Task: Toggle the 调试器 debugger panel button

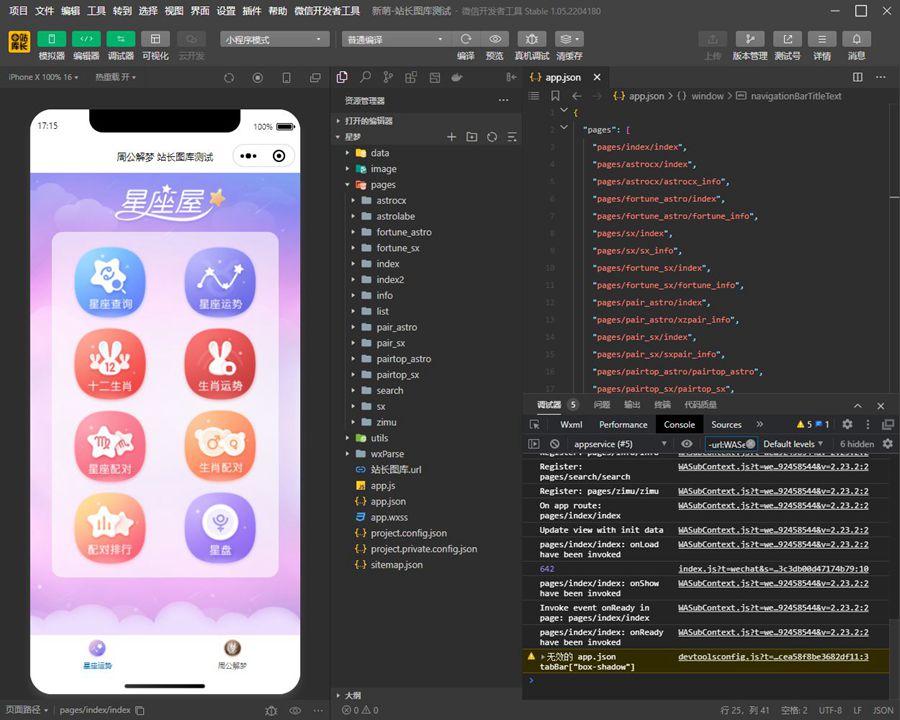Action: click(120, 39)
